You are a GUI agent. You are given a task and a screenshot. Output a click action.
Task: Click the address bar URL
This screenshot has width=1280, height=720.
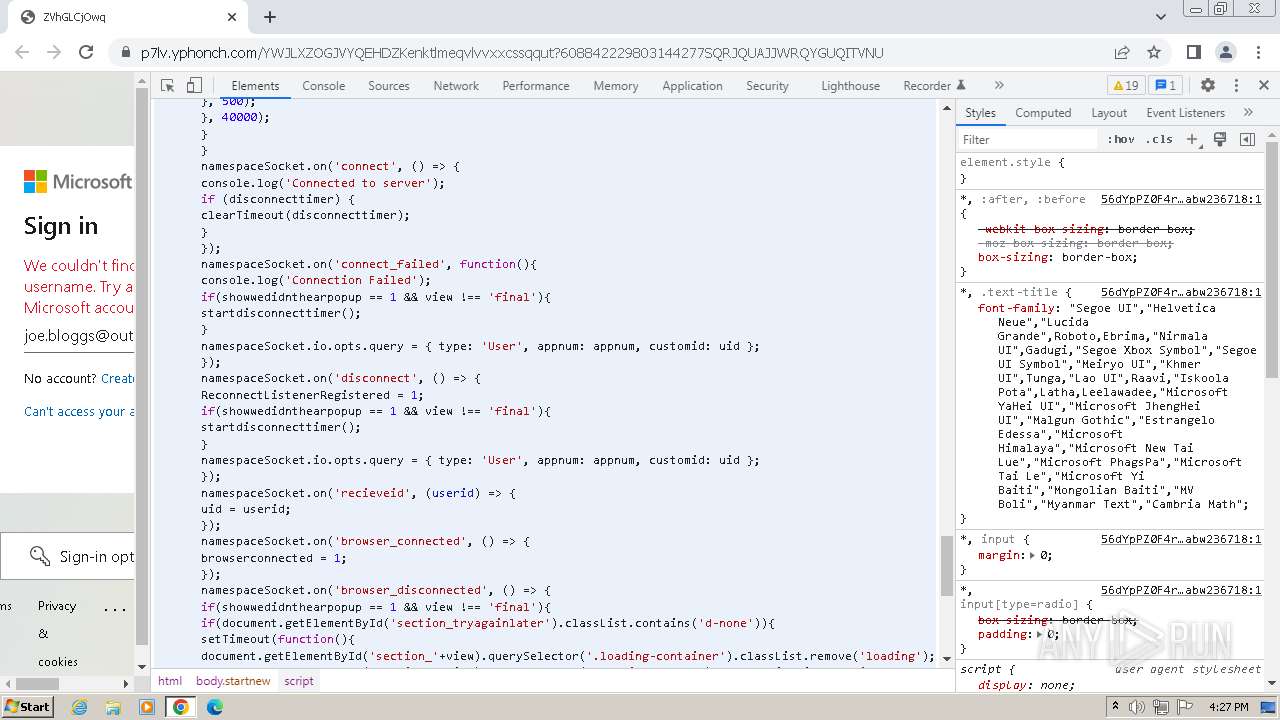pos(512,53)
